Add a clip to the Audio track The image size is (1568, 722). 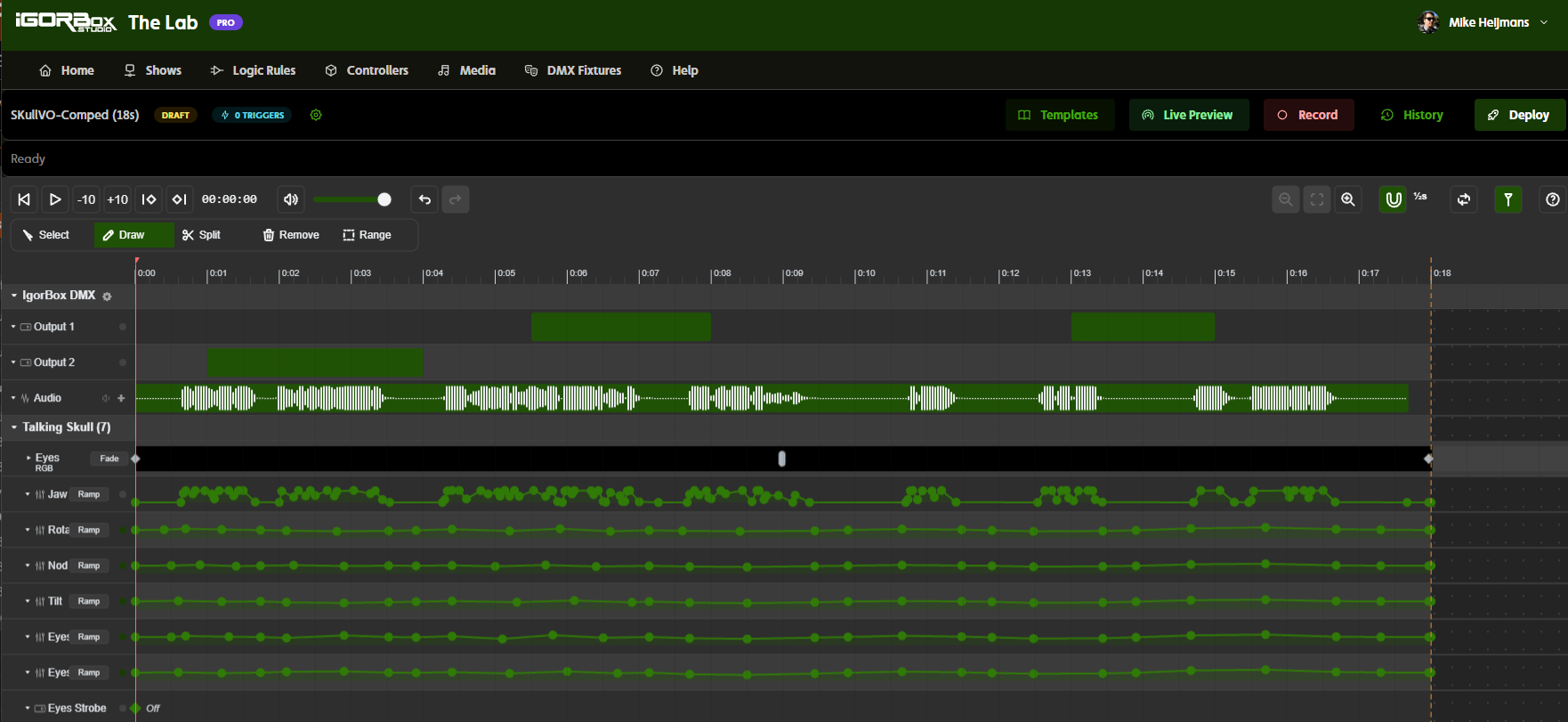[x=121, y=398]
